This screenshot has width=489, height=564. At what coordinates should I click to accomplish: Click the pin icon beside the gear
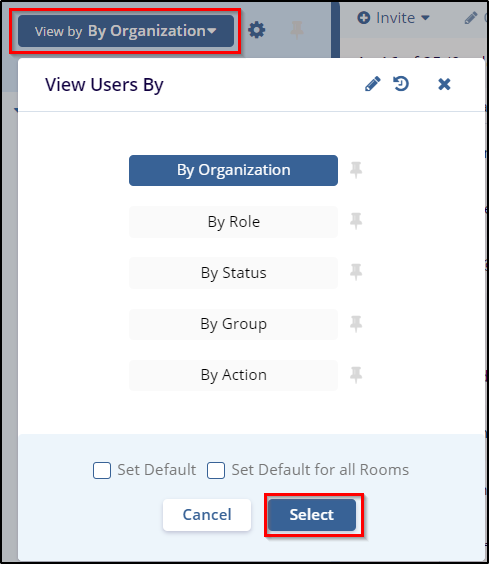click(x=297, y=30)
